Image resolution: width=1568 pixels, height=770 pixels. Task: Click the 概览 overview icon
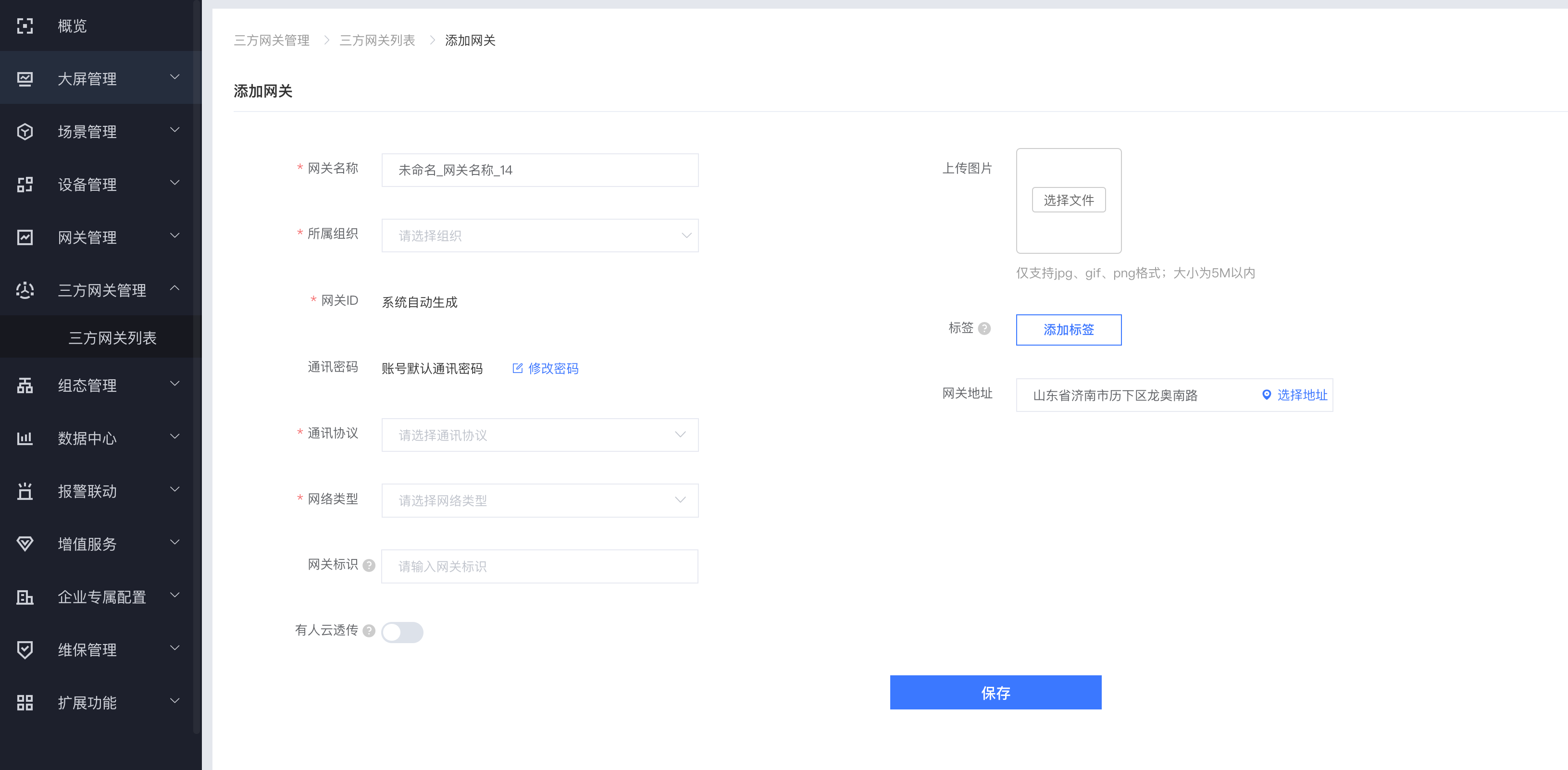(25, 25)
